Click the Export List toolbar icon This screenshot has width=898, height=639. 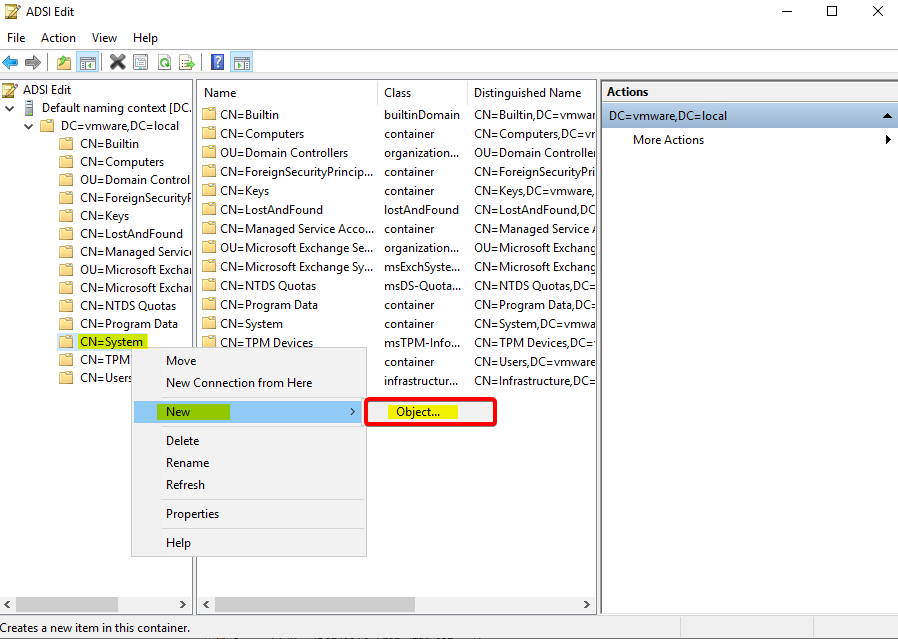(x=186, y=62)
